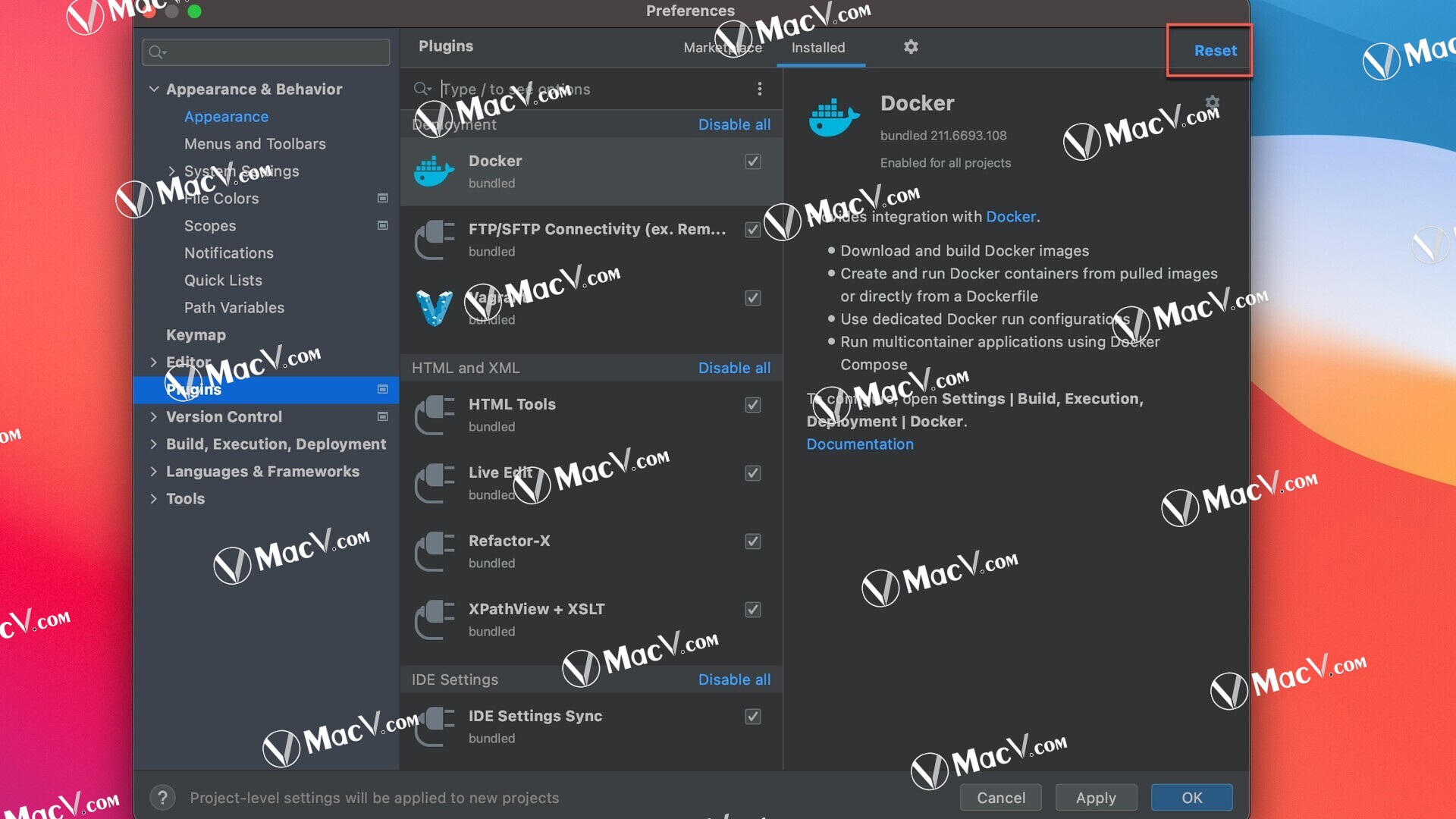Expand the Version Control node
Screen dimensions: 1456x819
[154, 416]
